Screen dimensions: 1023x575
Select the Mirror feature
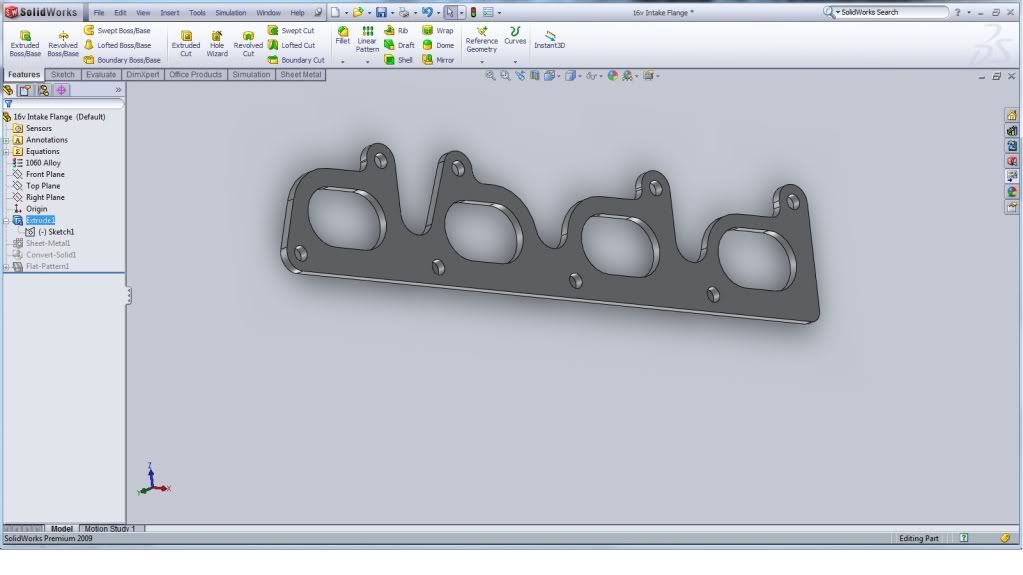(x=438, y=59)
